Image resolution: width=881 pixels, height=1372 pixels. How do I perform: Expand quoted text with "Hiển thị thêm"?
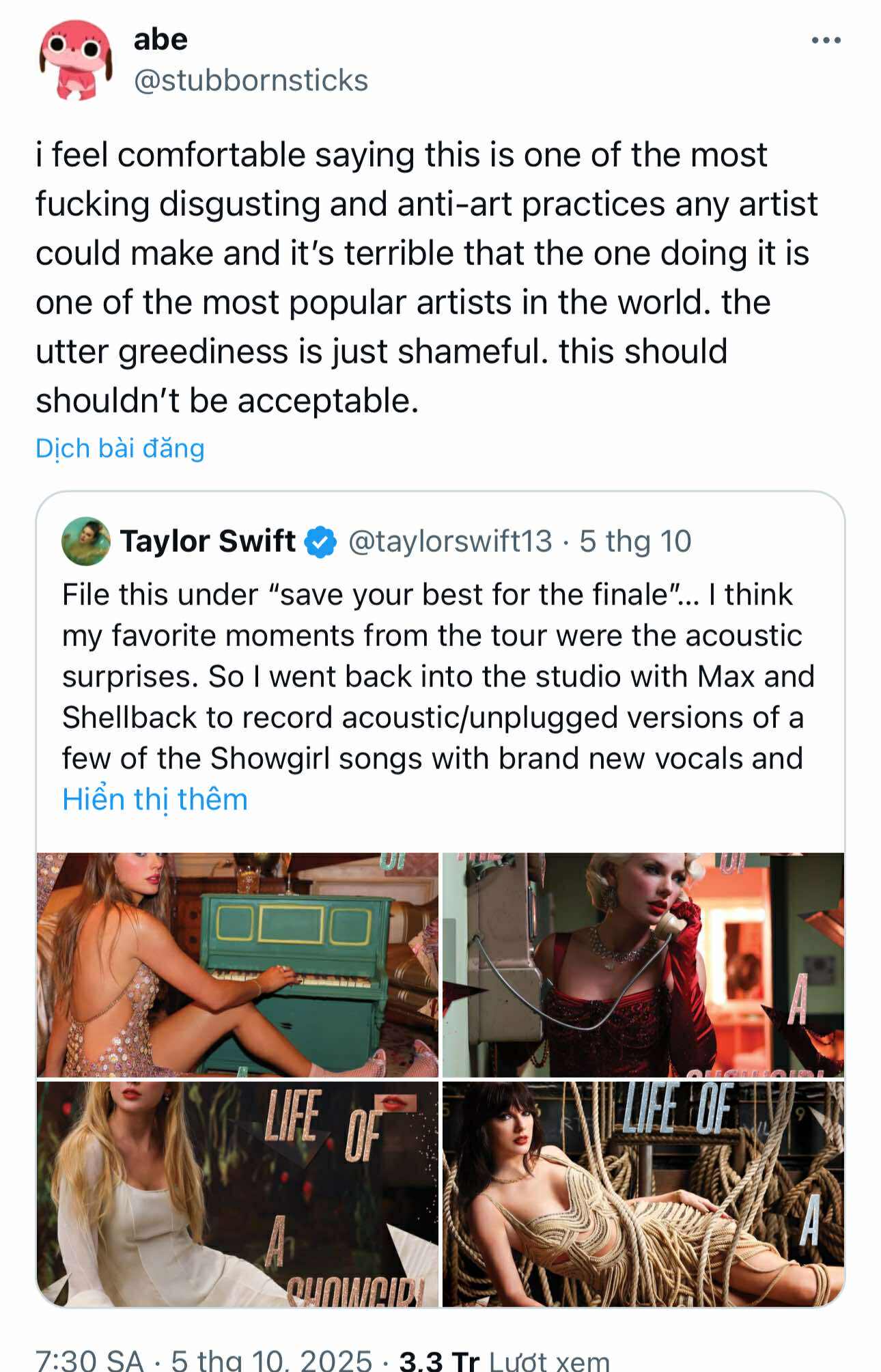[x=155, y=800]
